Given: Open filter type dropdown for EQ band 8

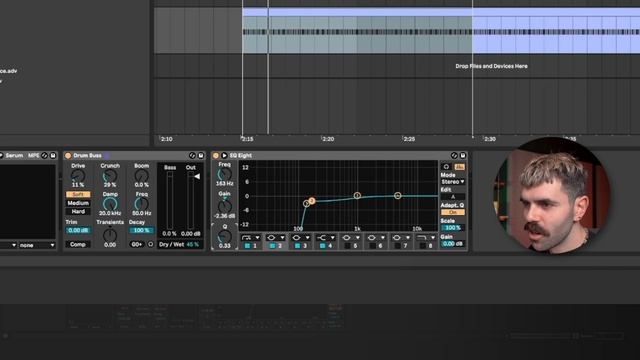Looking at the screenshot, I should 426,238.
